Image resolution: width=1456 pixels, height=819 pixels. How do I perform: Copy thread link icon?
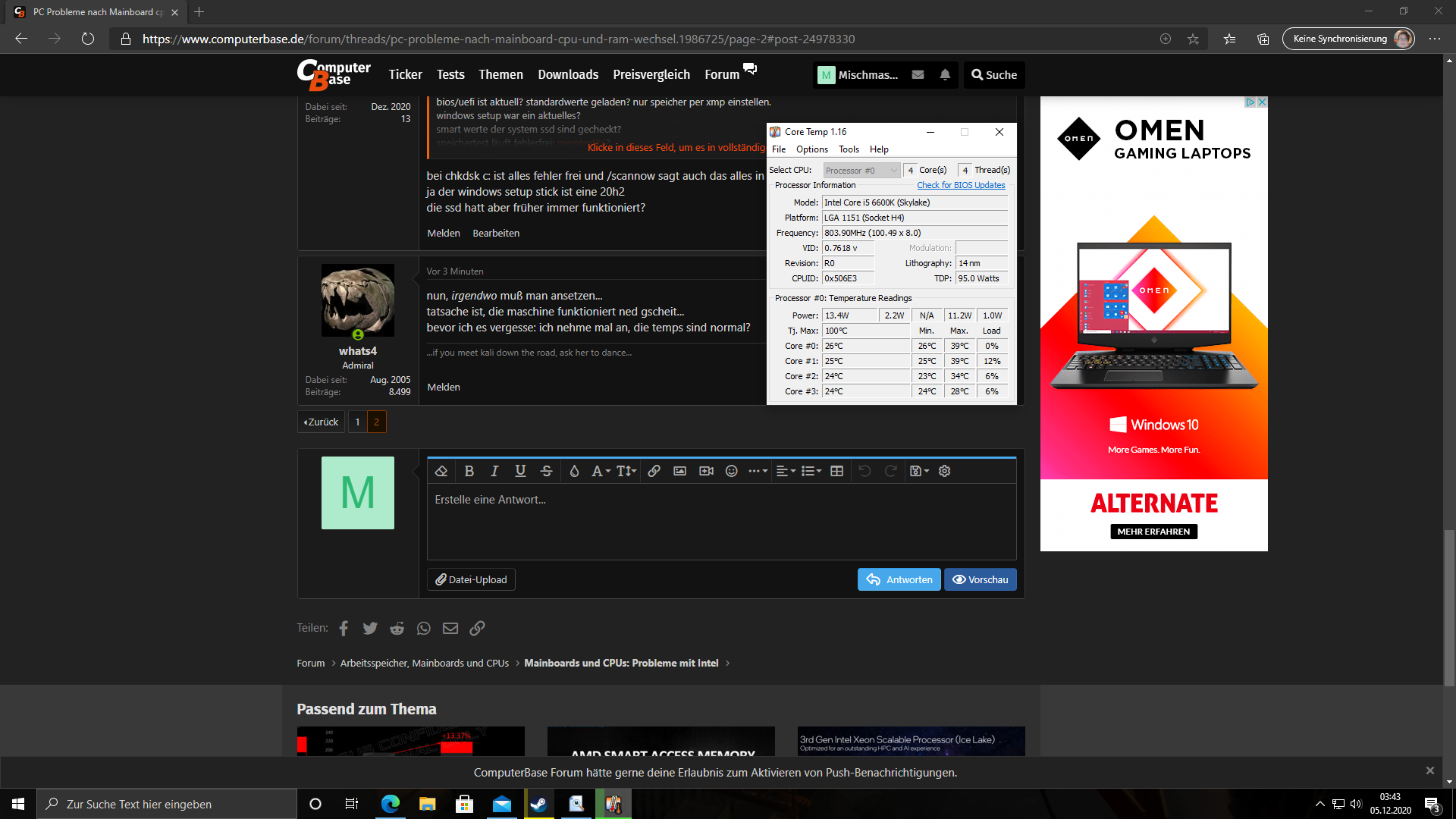[477, 628]
